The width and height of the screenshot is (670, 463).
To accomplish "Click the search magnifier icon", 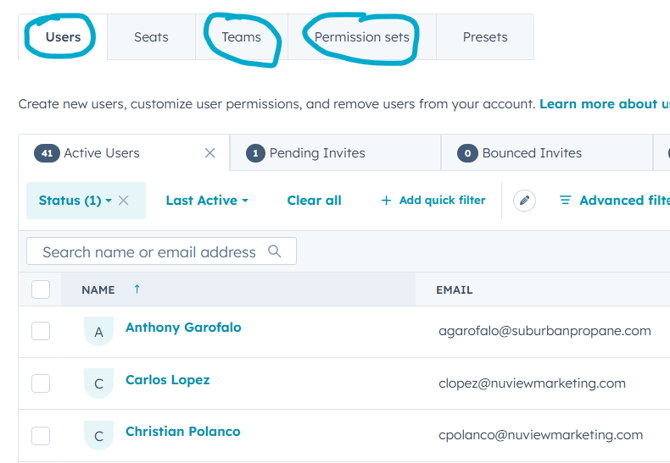I will 275,252.
